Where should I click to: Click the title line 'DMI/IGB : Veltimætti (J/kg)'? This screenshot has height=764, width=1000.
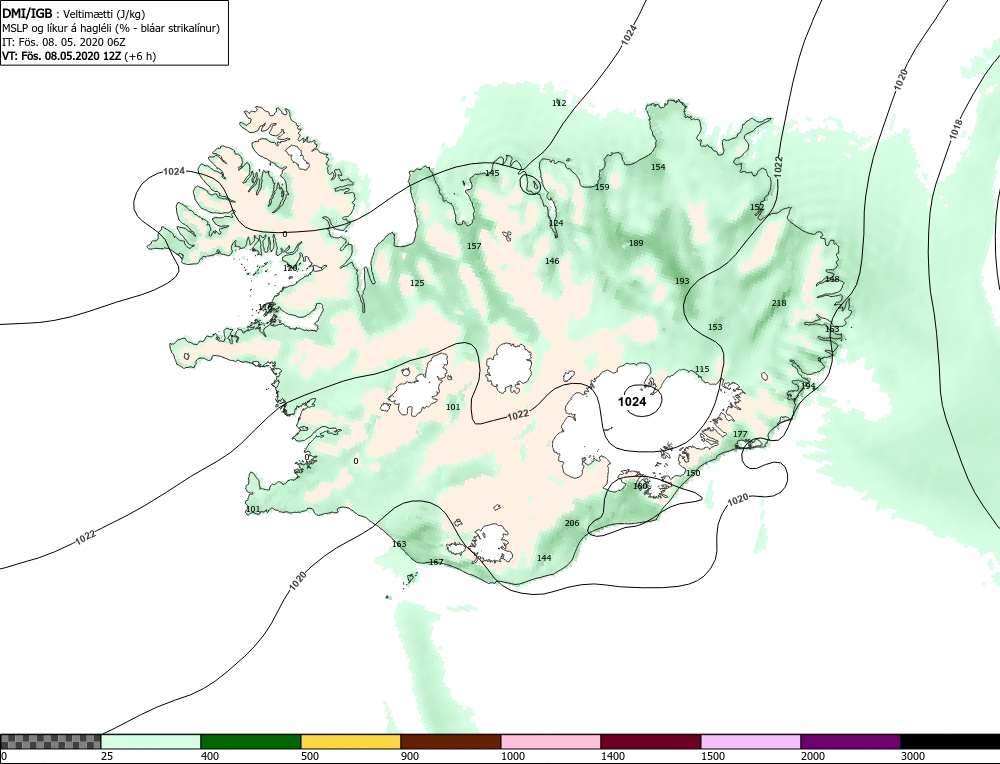click(74, 14)
